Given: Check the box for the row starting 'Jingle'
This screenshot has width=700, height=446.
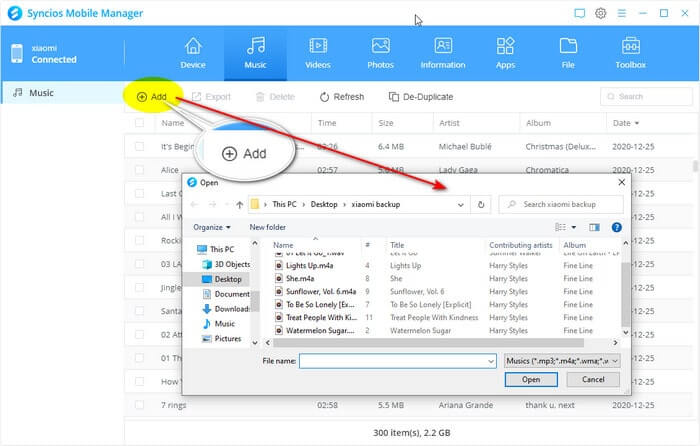Looking at the screenshot, I should [x=139, y=288].
